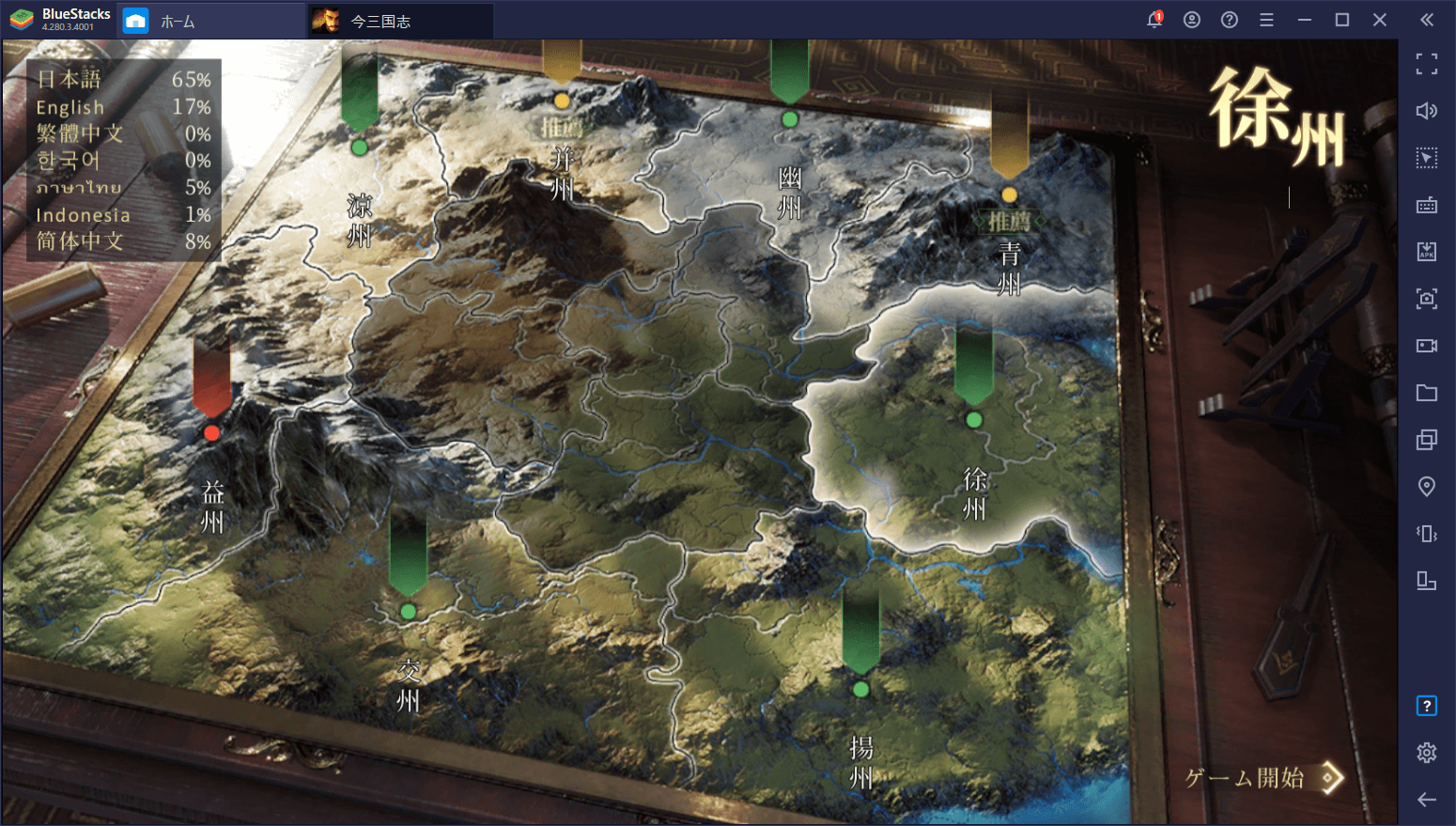Screen dimensions: 1456x826
Task: Click the 推薦 label above 青州
Action: pyautogui.click(x=1009, y=222)
